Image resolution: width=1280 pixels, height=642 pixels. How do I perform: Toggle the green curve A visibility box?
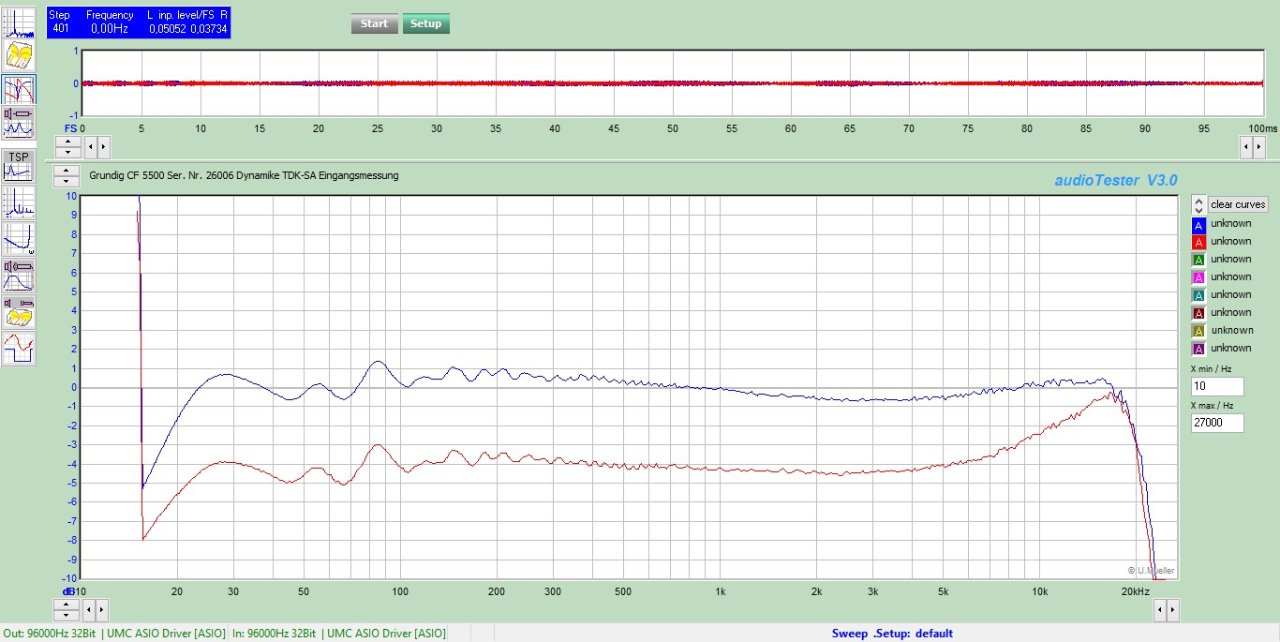1199,260
